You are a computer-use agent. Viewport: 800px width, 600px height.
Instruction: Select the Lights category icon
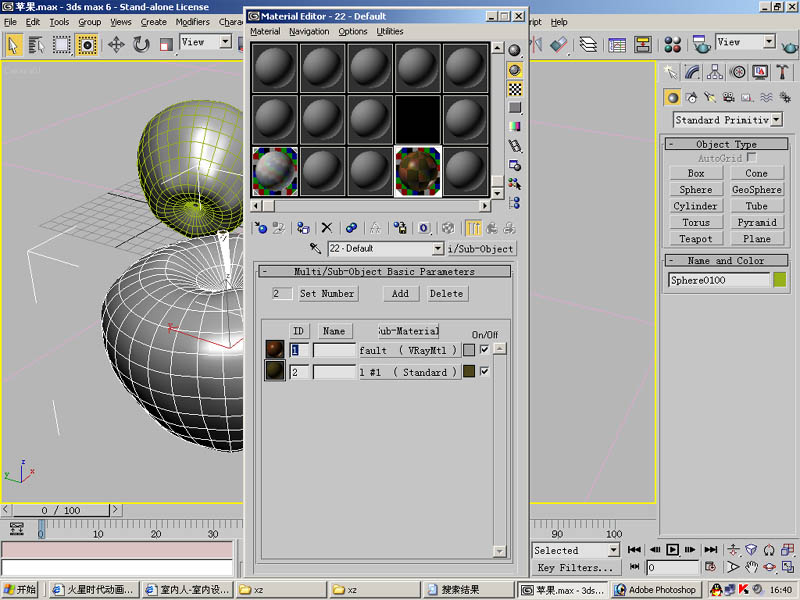coord(709,97)
